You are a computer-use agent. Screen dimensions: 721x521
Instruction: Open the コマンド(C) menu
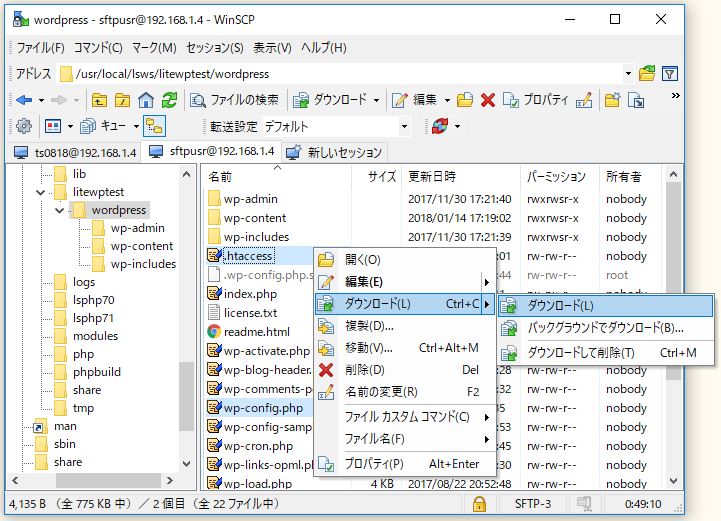point(98,47)
